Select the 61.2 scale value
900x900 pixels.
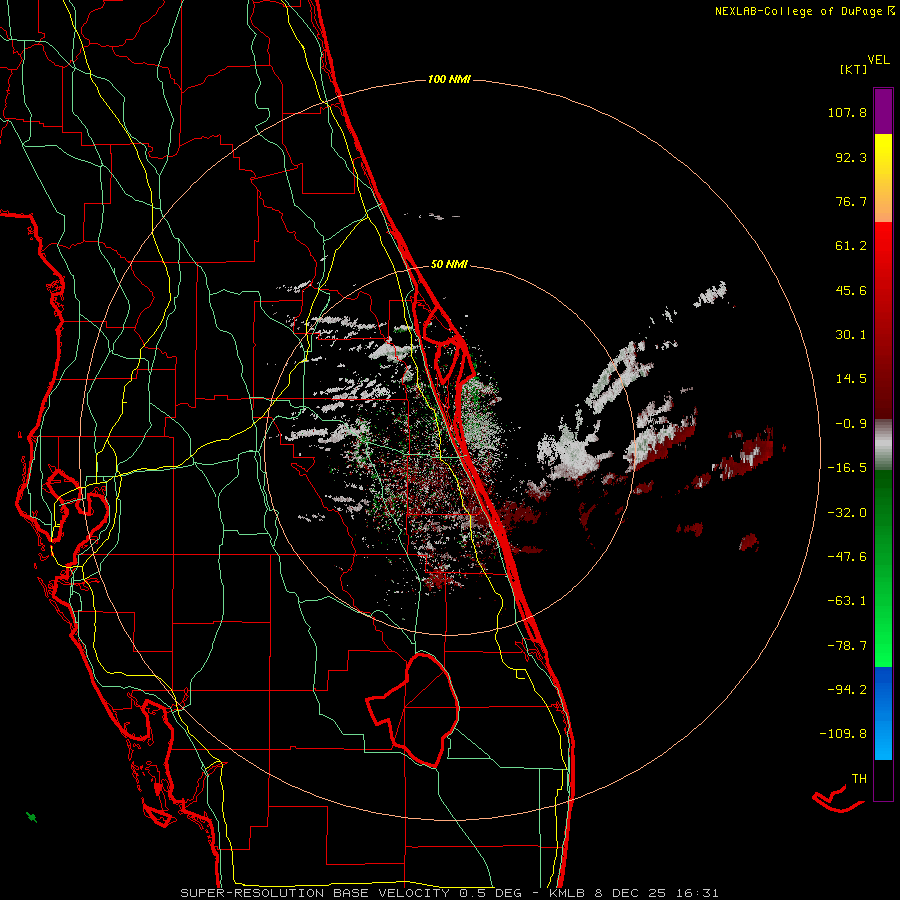[851, 246]
